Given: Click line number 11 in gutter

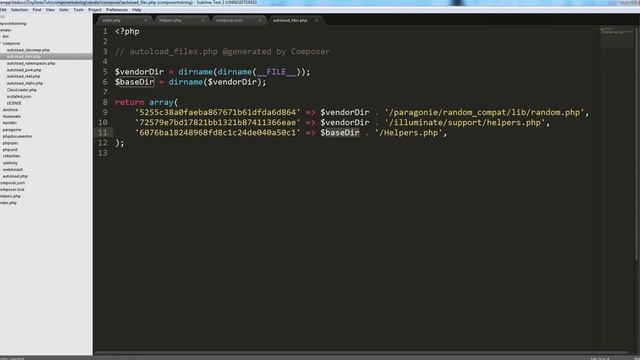Looking at the screenshot, I should coord(102,133).
